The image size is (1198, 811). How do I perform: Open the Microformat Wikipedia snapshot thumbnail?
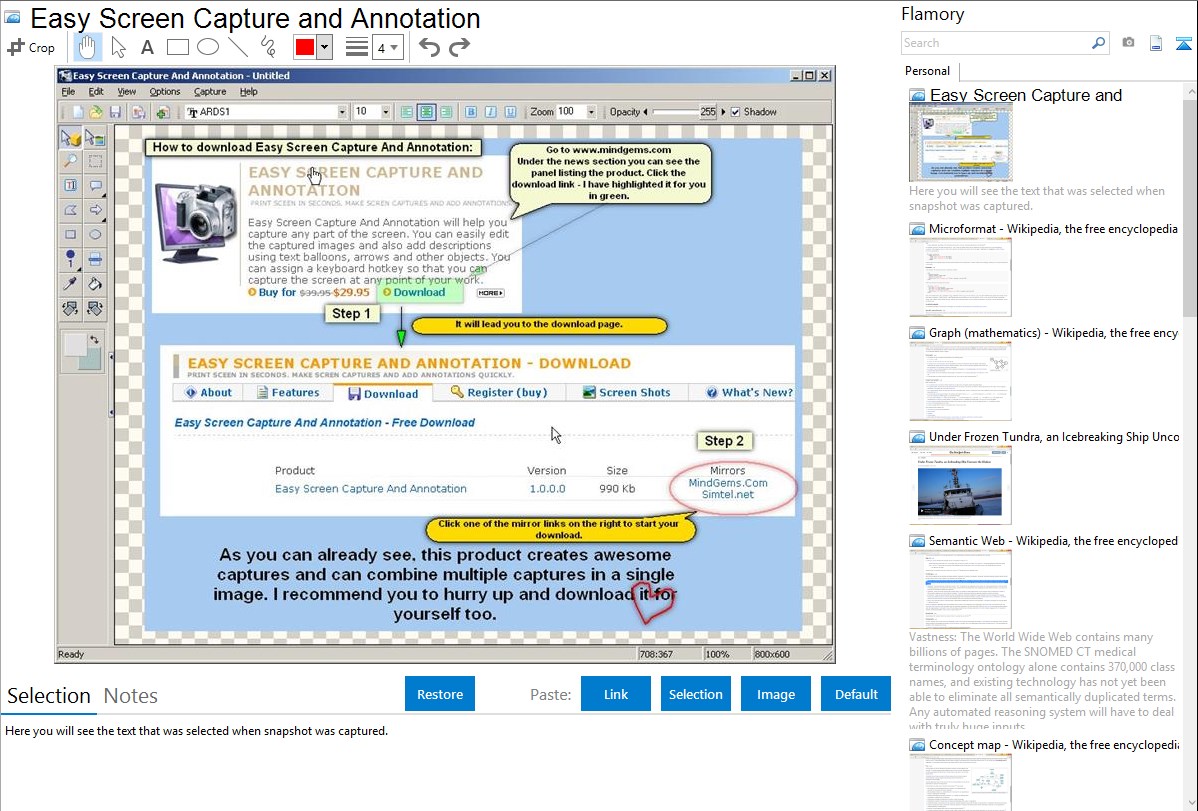tap(960, 277)
